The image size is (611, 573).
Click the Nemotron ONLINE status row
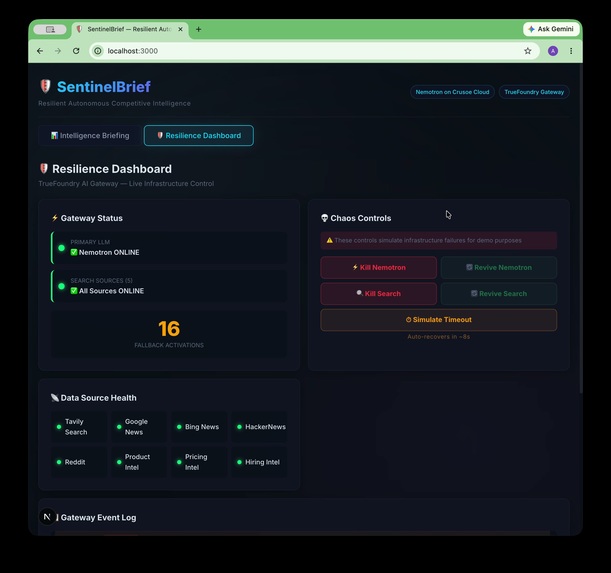click(x=169, y=248)
